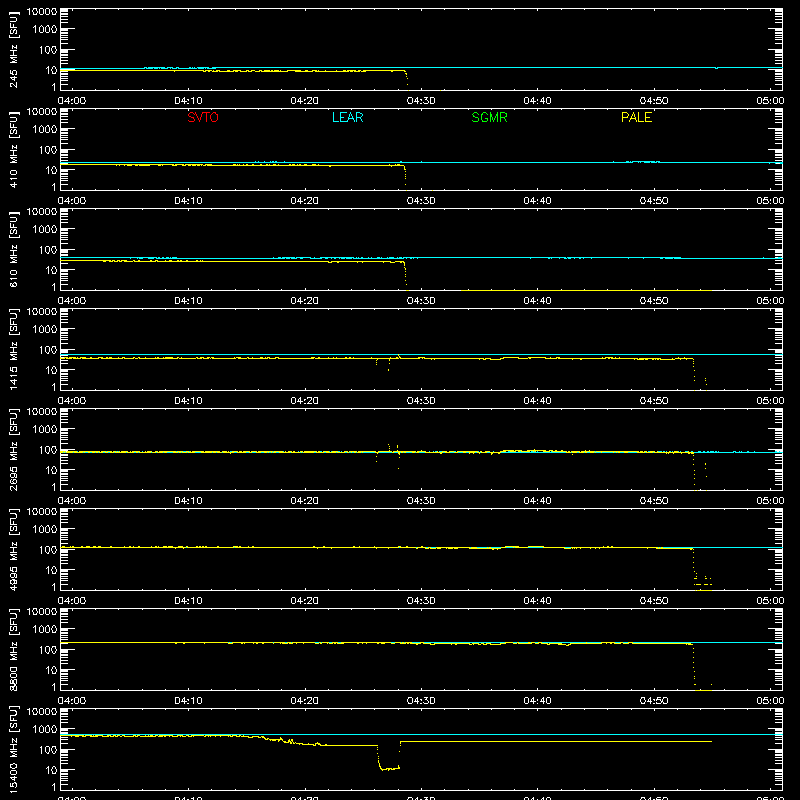Click the 10 tick label on 1415 MHz axis
The width and height of the screenshot is (800, 800).
[51, 370]
